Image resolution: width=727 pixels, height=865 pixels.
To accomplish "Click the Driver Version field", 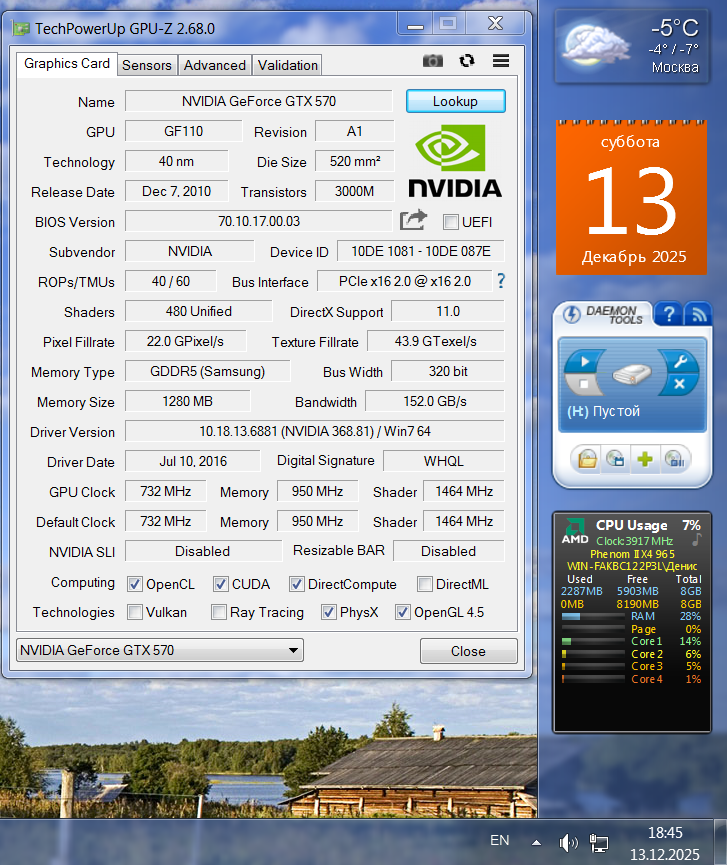I will pos(315,431).
